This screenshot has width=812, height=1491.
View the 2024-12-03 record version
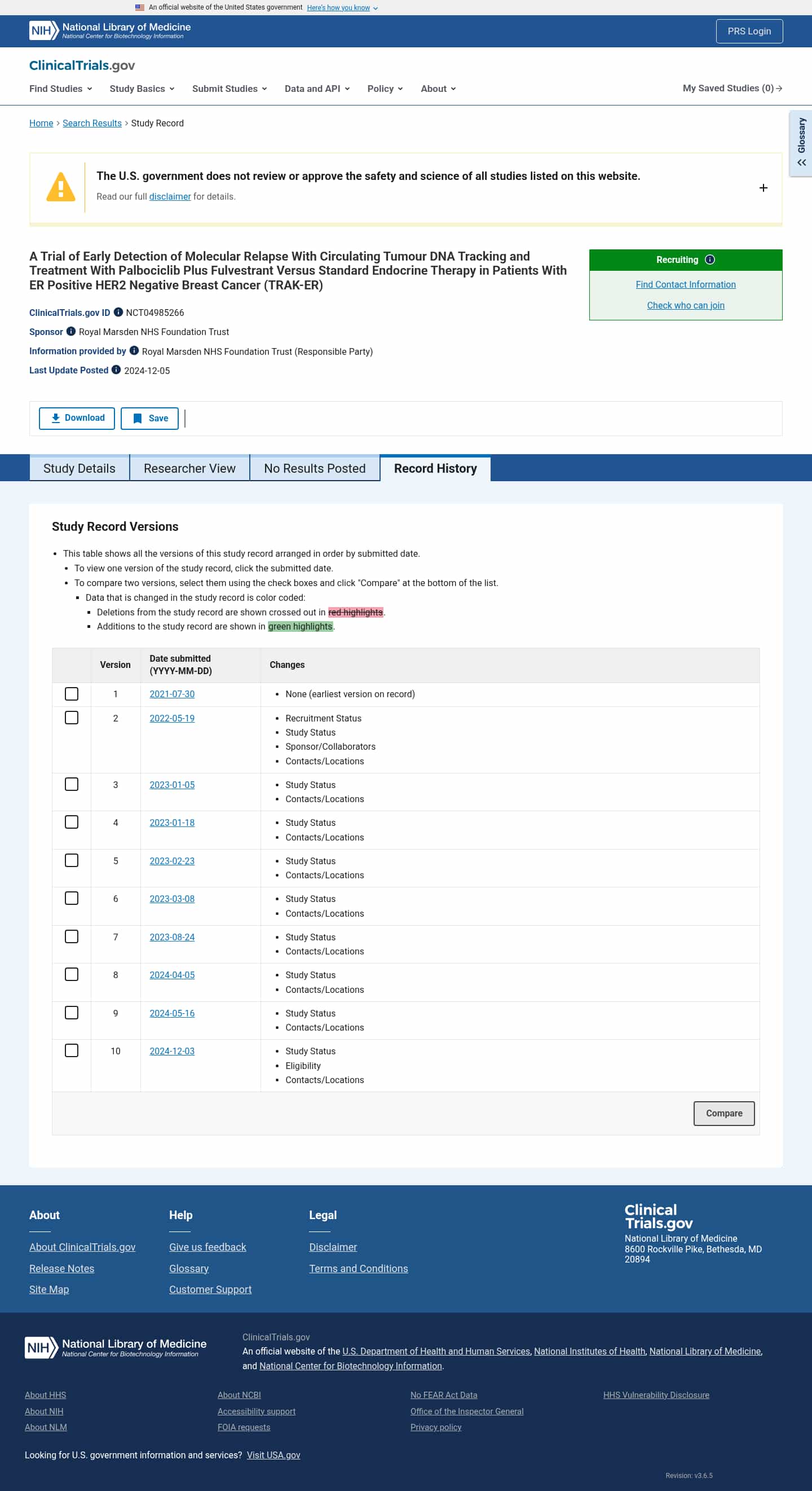point(172,1051)
